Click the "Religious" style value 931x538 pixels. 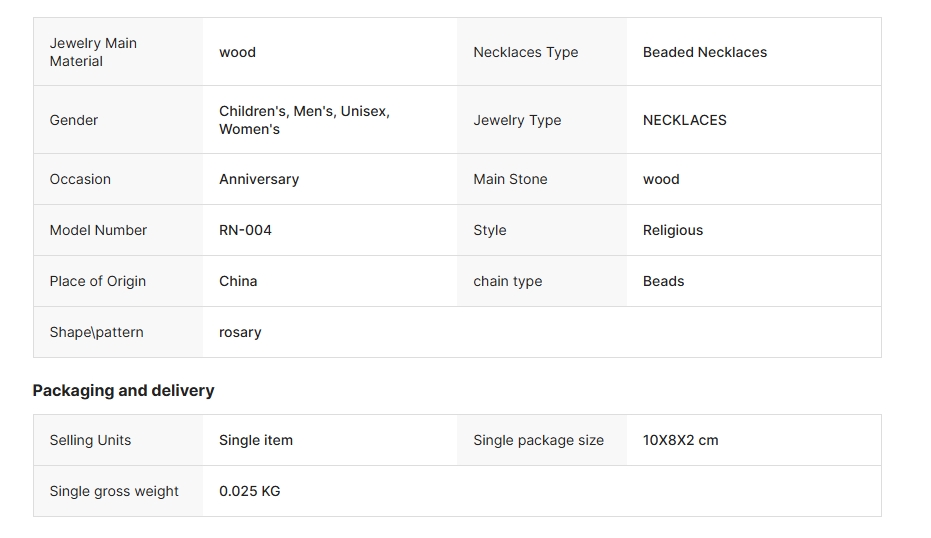(x=672, y=230)
